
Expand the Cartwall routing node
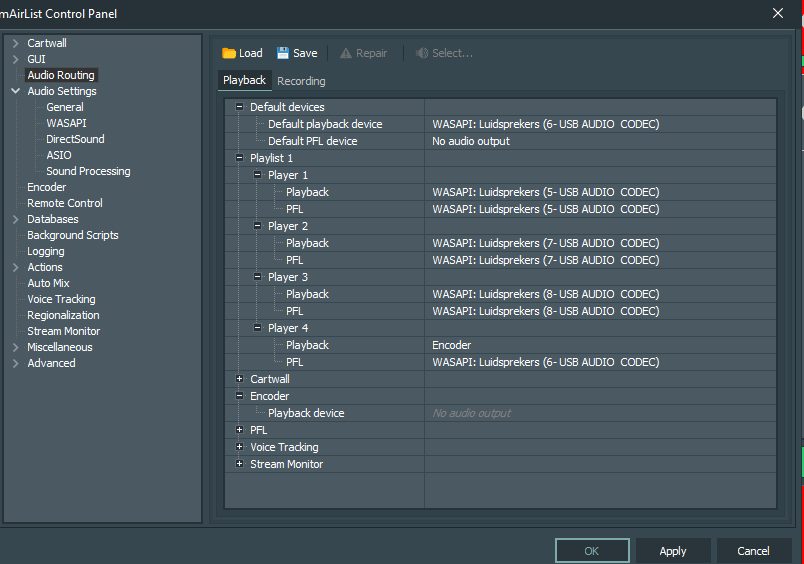click(x=239, y=379)
